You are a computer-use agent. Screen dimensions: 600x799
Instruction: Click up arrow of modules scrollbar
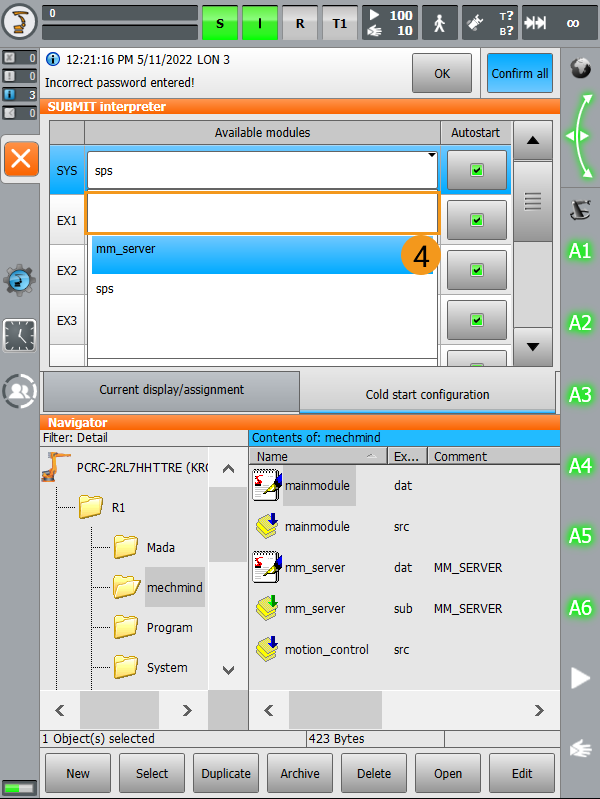click(533, 141)
